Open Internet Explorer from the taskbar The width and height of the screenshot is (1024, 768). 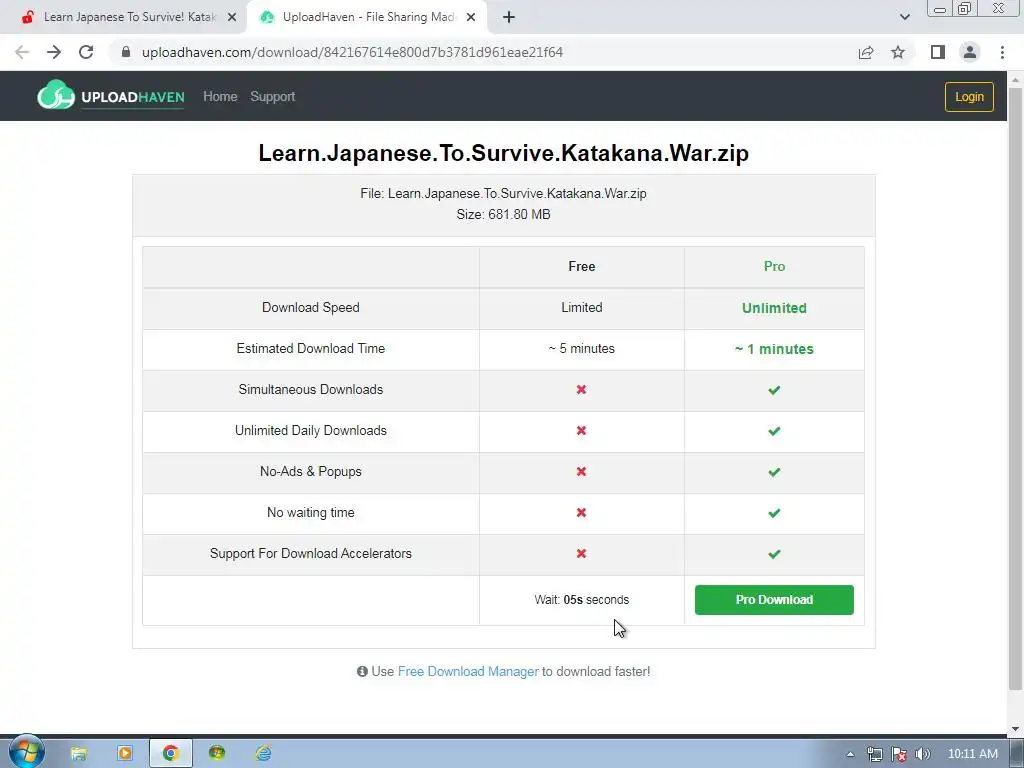pyautogui.click(x=263, y=753)
